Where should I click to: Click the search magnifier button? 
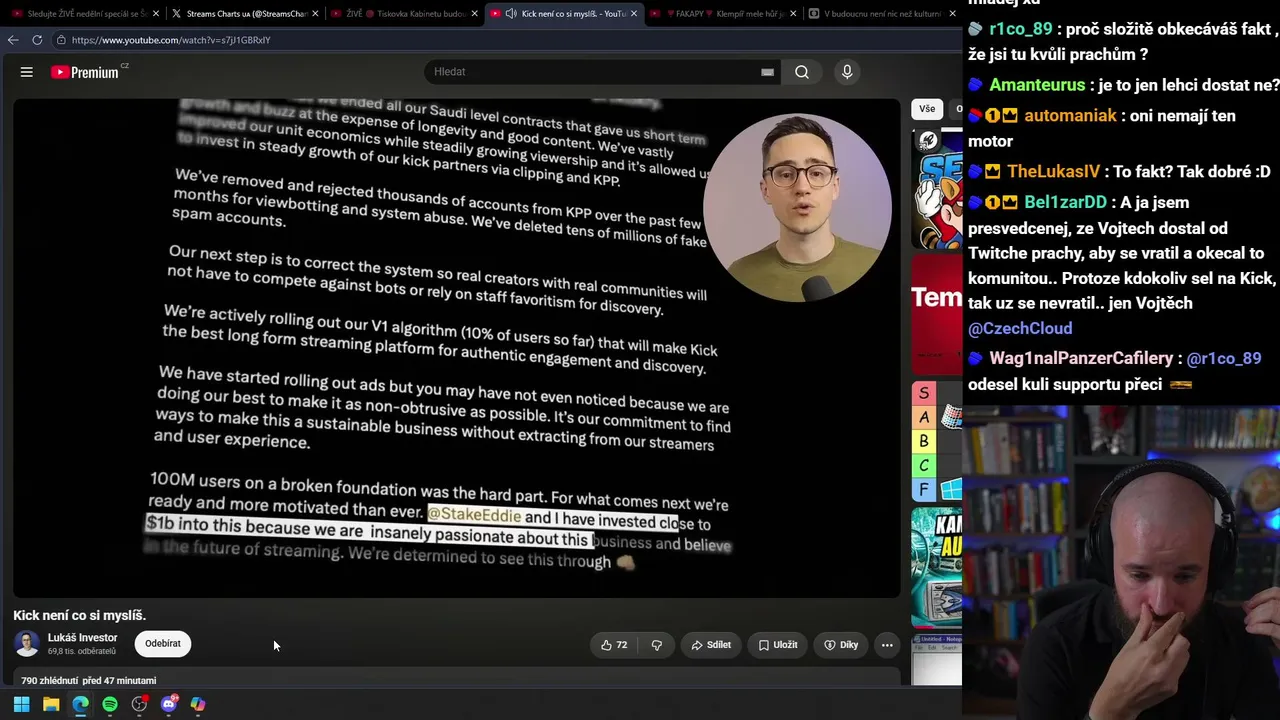[x=802, y=72]
